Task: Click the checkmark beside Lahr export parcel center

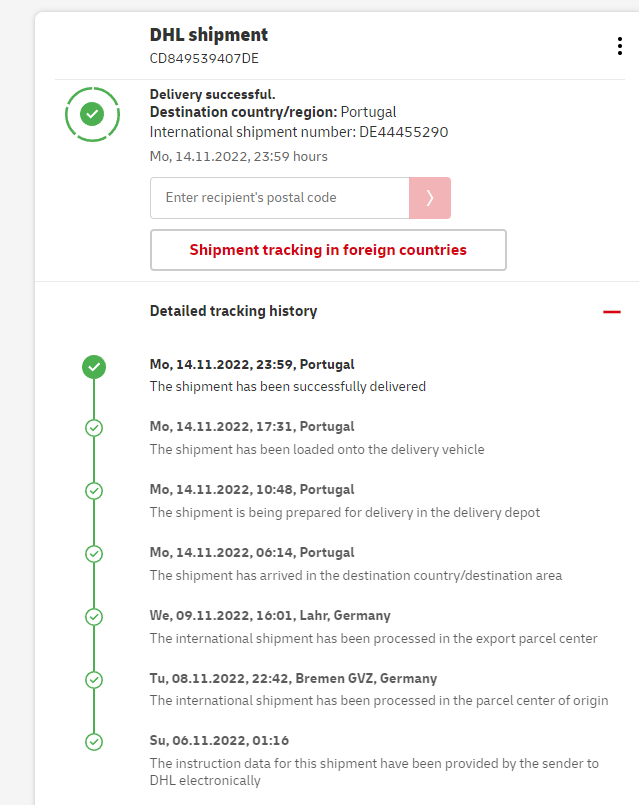Action: (94, 617)
